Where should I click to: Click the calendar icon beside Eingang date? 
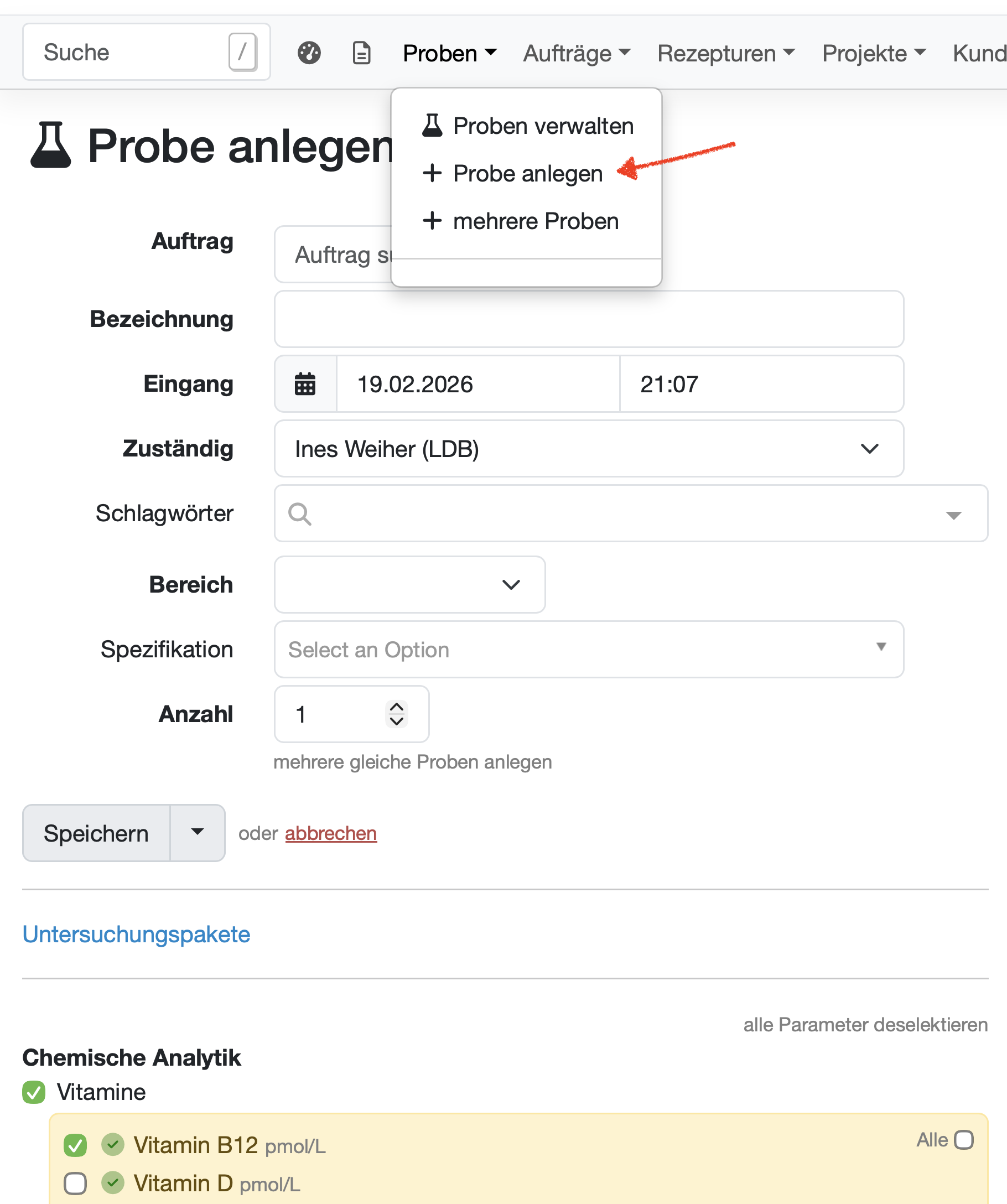coord(305,383)
